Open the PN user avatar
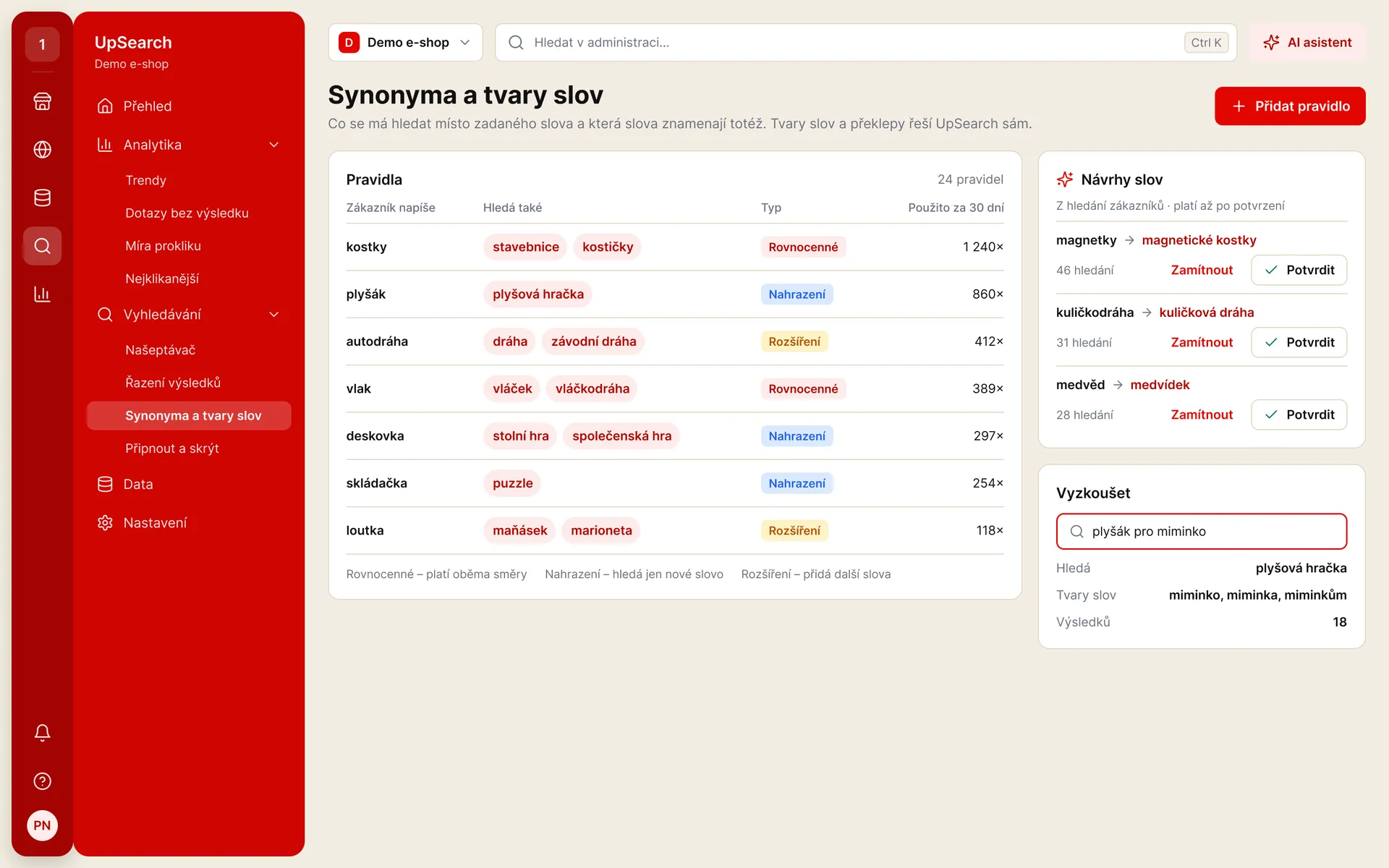 tap(42, 825)
